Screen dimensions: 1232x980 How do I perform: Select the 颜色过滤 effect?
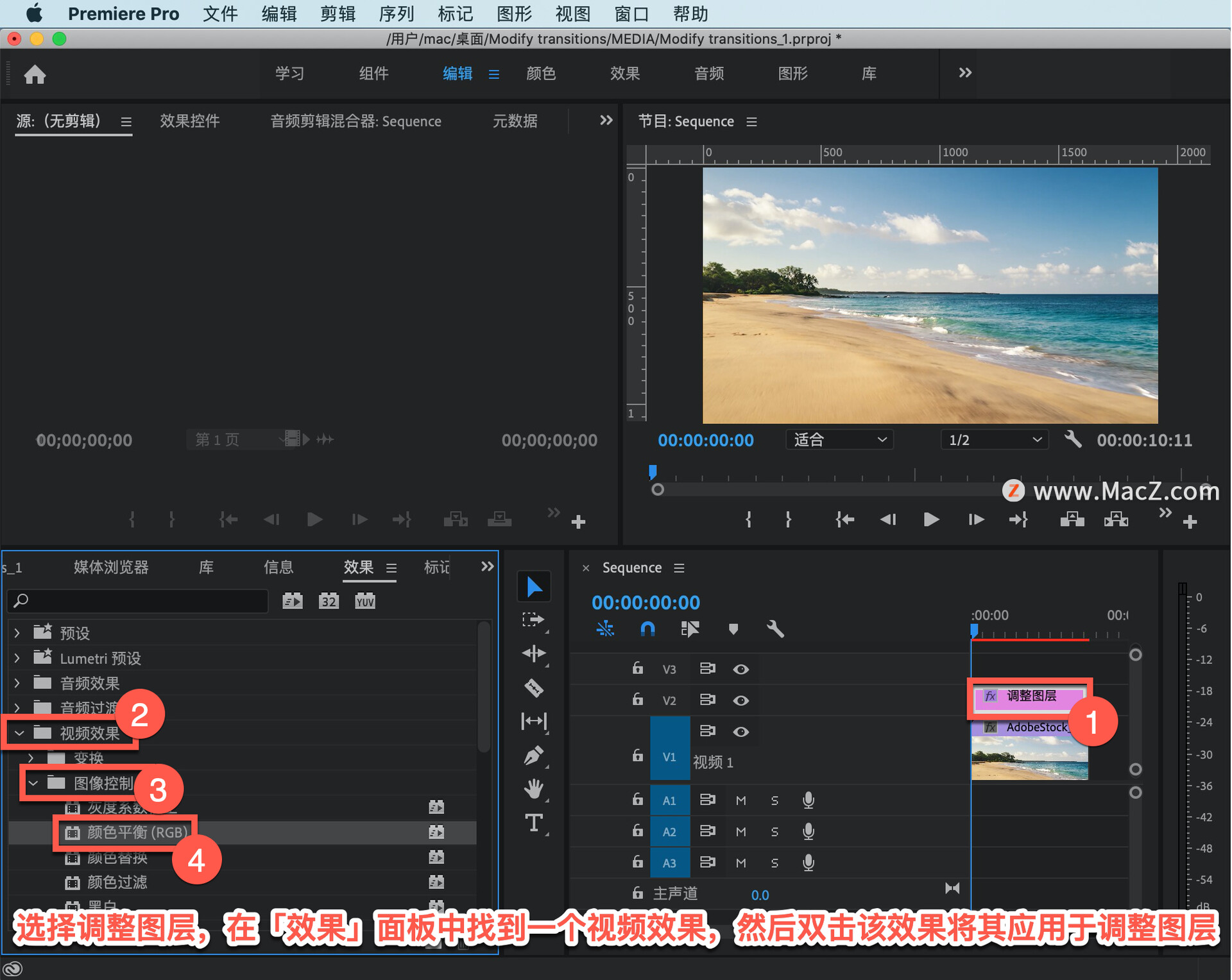point(117,883)
